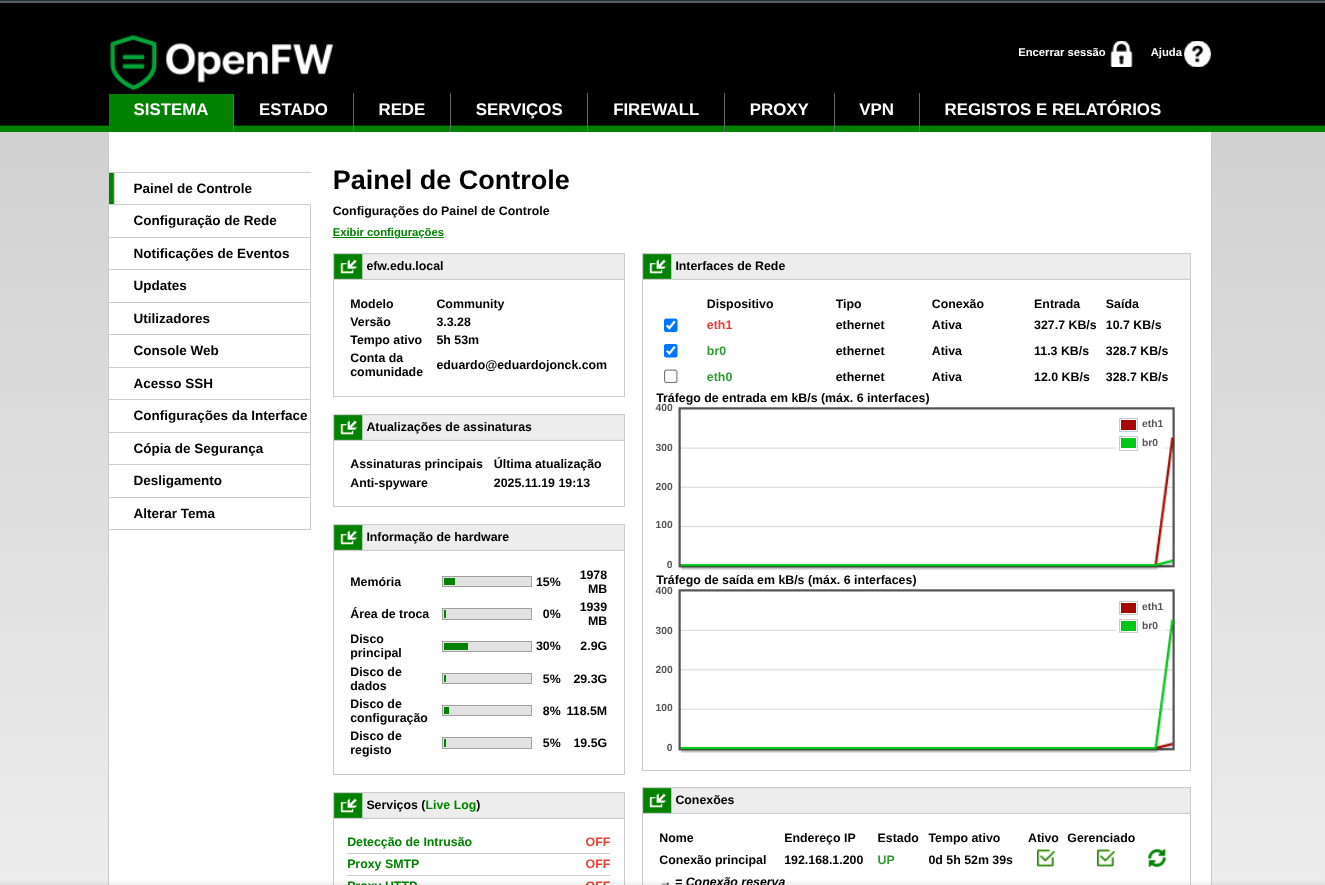Click the Atualizações de assinaturas panel icon
This screenshot has height=885, width=1325.
click(348, 427)
